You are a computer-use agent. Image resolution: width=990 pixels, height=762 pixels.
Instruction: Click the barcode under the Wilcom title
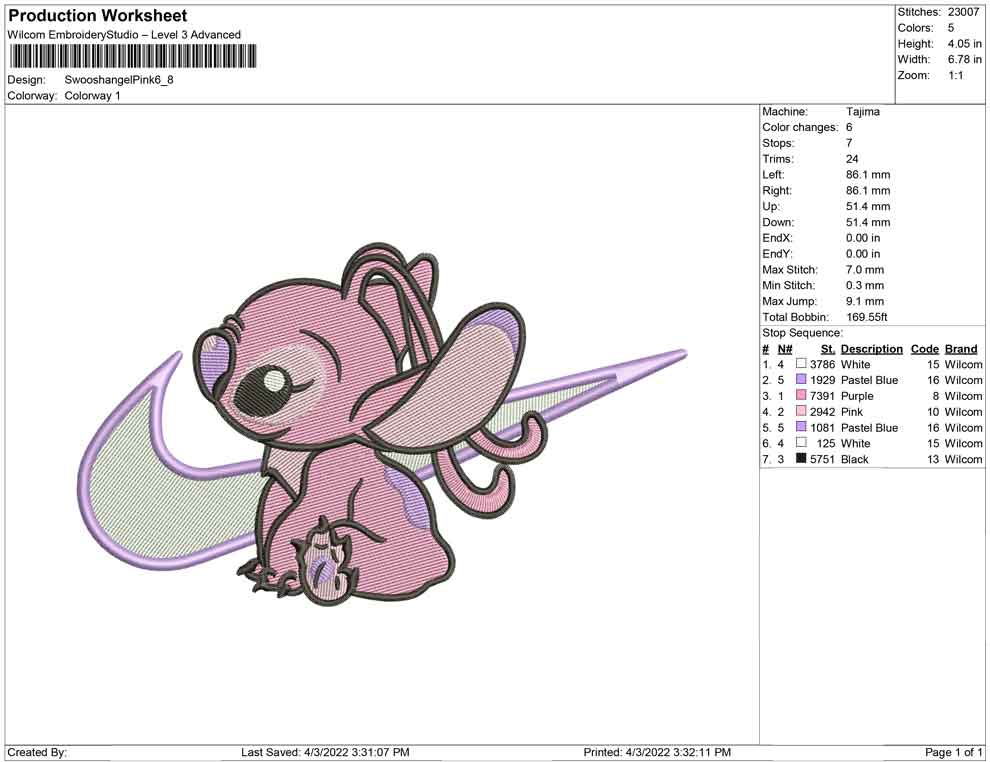pyautogui.click(x=133, y=56)
